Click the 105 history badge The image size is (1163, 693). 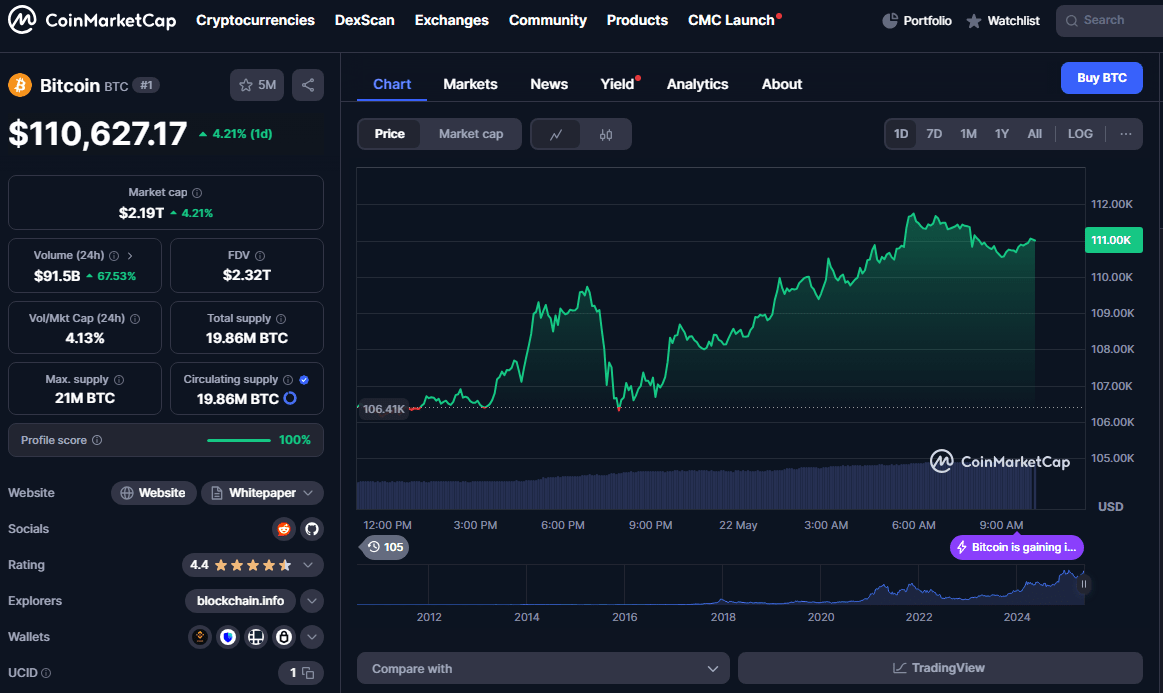[x=385, y=548]
